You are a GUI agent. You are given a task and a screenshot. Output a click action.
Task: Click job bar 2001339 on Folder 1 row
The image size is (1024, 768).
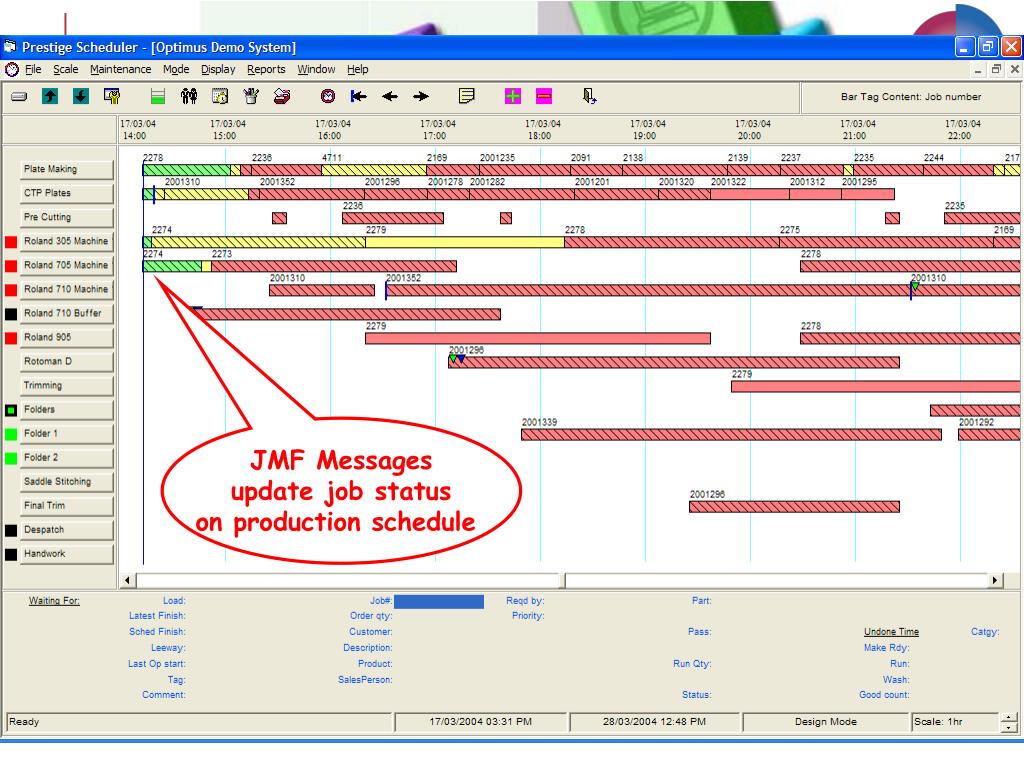click(731, 435)
